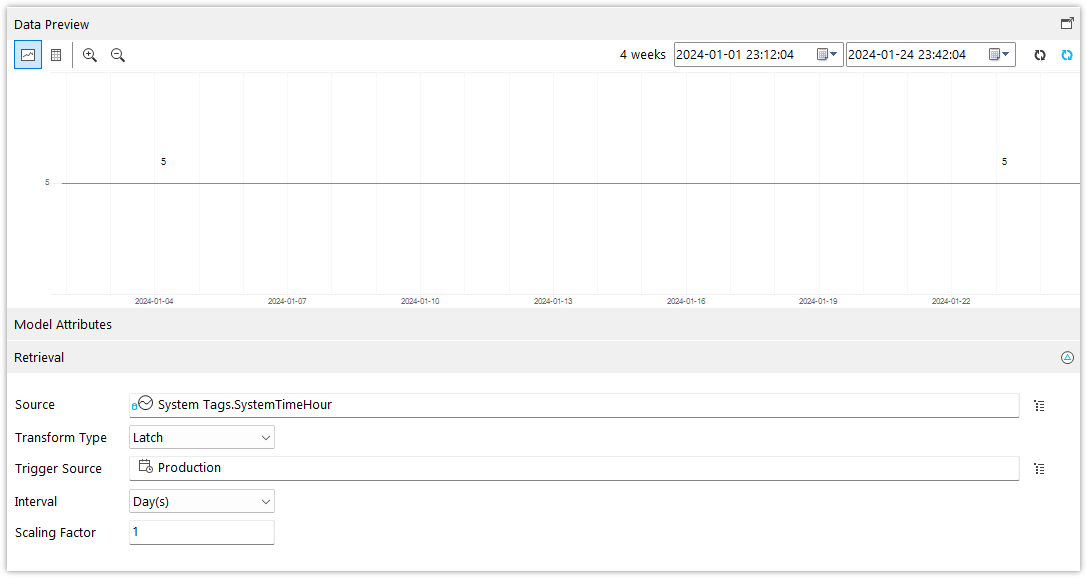The height and width of the screenshot is (578, 1087).
Task: Switch to the table view icon
Action: (56, 55)
